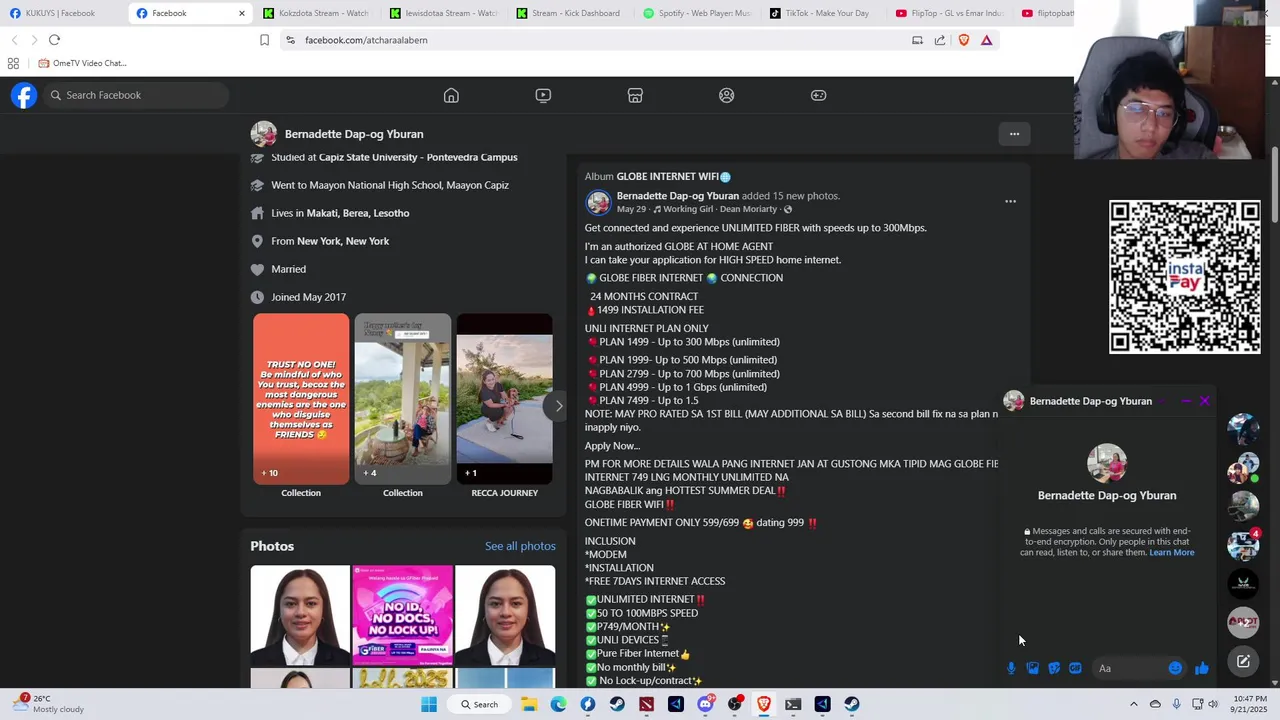Viewport: 1280px width, 720px height.
Task: Start a new message with compose icon
Action: click(x=1243, y=661)
